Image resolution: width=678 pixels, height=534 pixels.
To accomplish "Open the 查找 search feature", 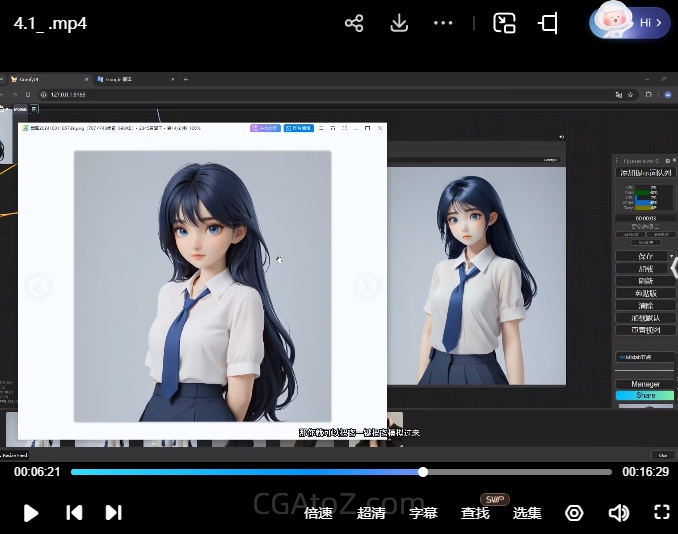I will click(475, 513).
